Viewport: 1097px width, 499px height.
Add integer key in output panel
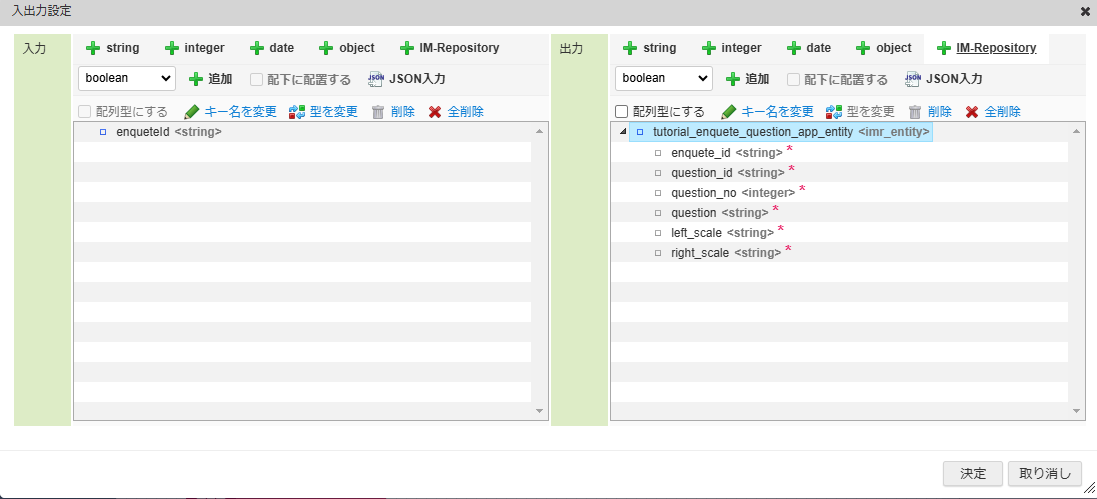[x=732, y=48]
